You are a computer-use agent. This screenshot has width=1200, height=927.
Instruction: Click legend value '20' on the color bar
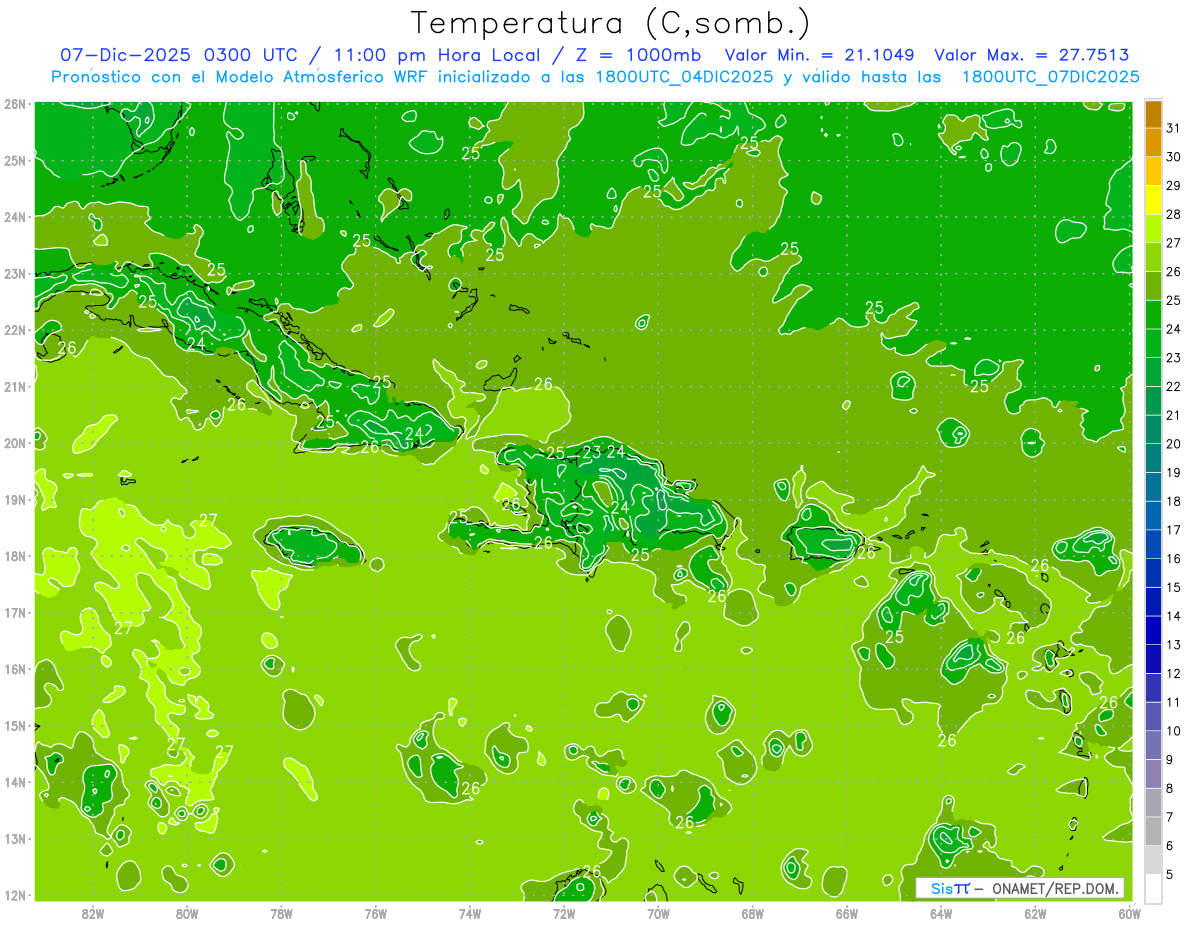tap(1173, 443)
